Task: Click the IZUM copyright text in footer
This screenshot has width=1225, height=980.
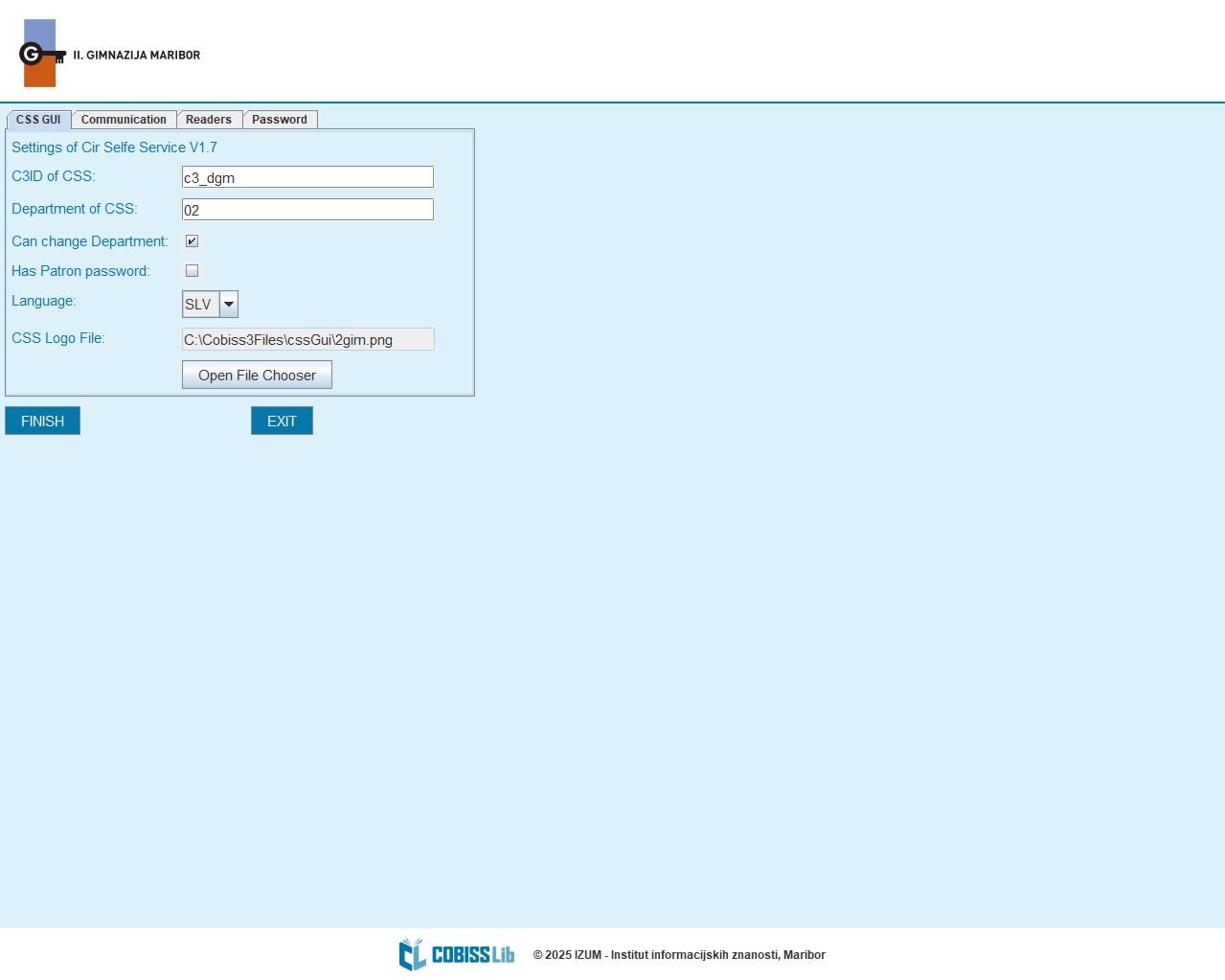Action: [x=679, y=955]
